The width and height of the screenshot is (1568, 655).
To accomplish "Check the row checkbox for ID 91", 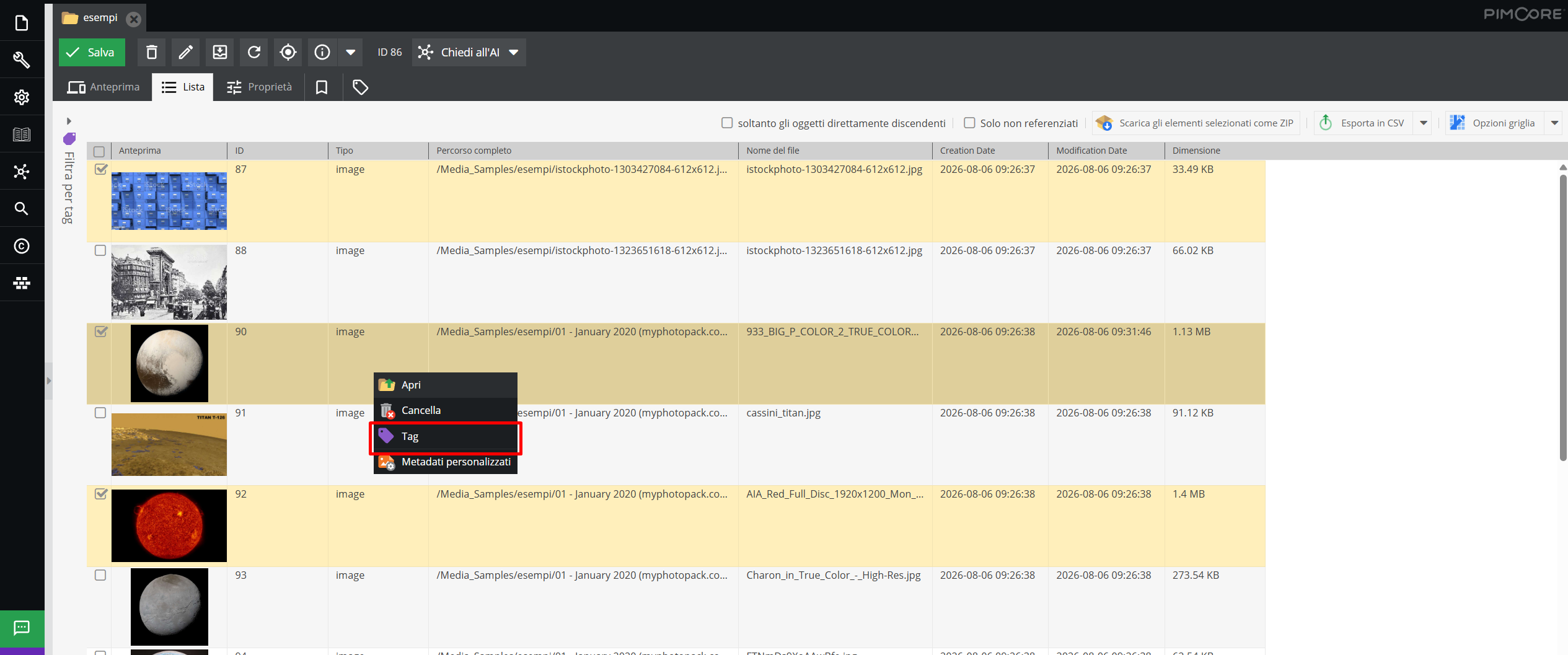I will point(100,413).
